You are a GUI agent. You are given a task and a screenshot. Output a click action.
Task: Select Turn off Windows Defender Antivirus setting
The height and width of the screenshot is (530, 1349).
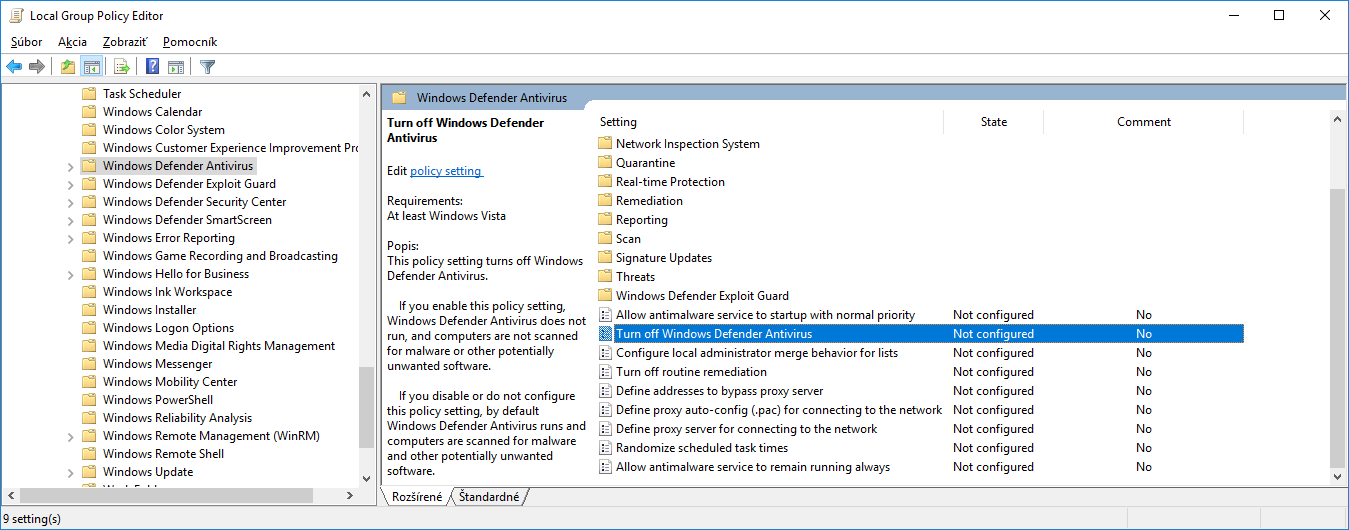point(919,334)
